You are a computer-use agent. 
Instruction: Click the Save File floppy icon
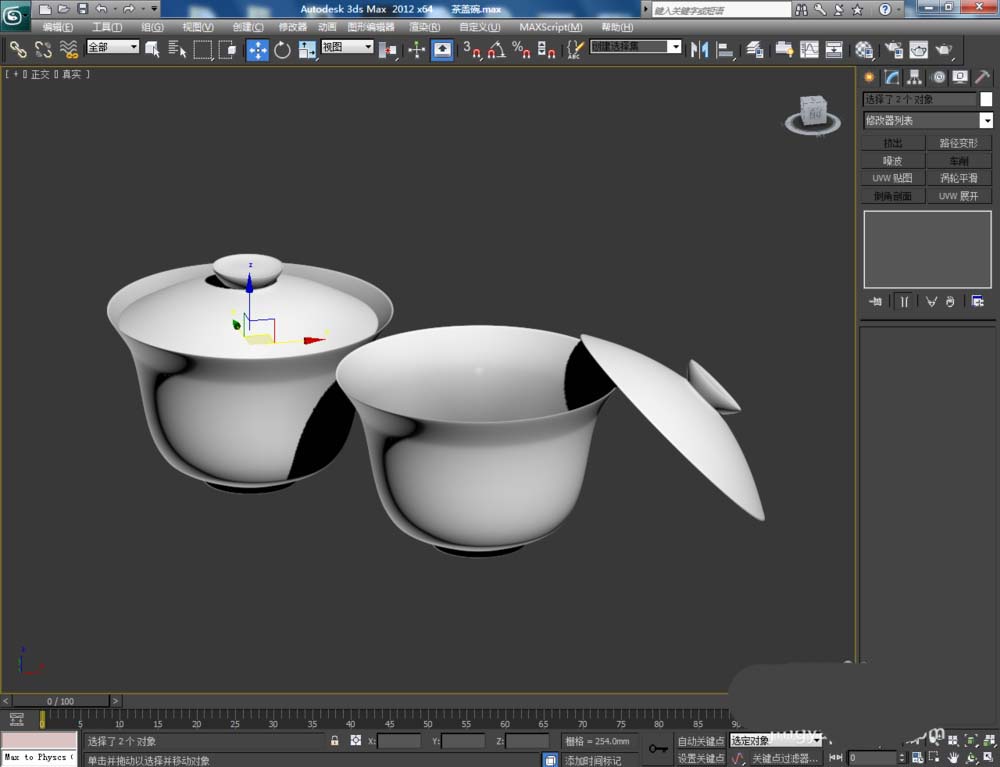point(82,9)
